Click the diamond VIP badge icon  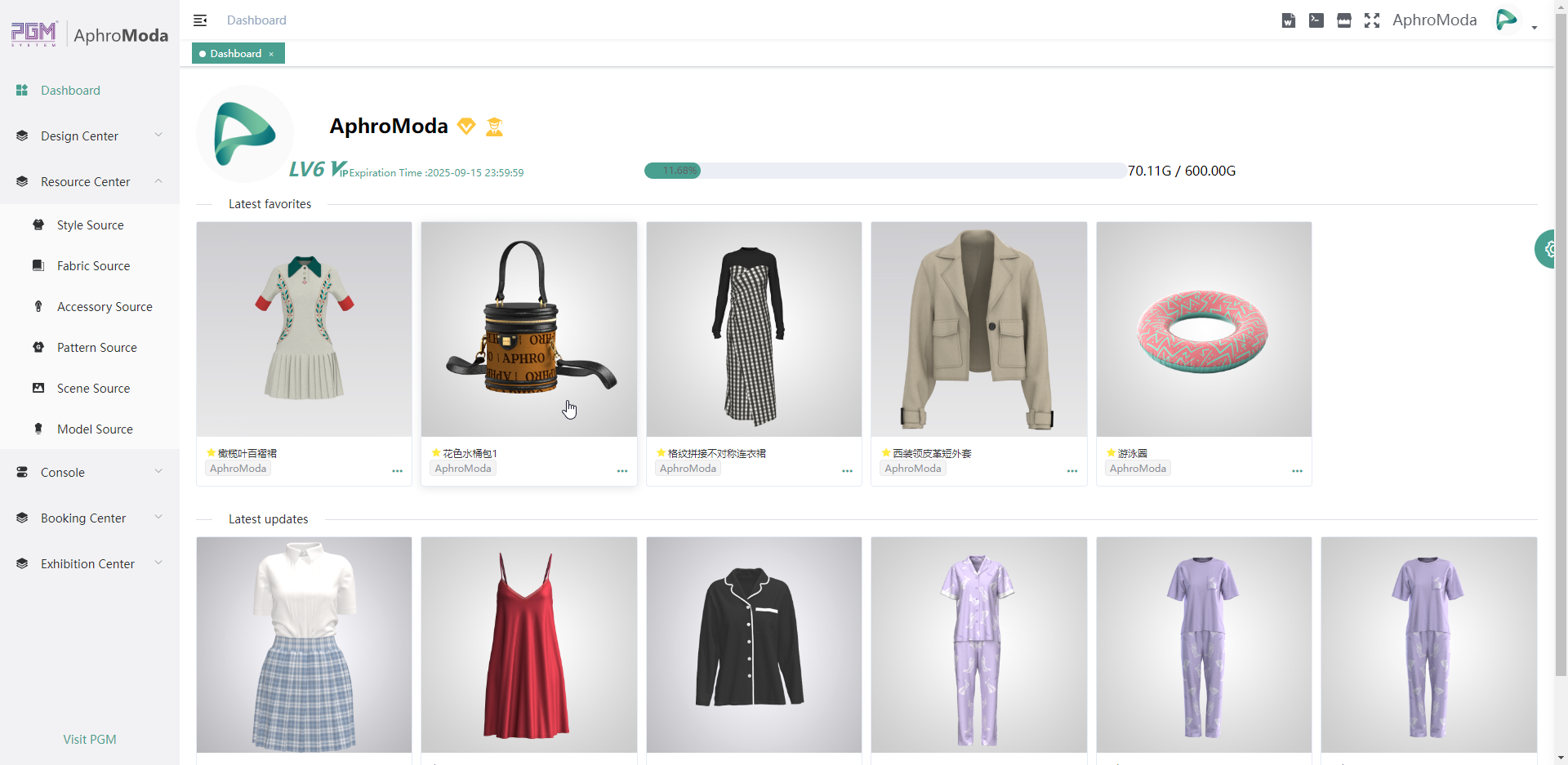pyautogui.click(x=466, y=127)
